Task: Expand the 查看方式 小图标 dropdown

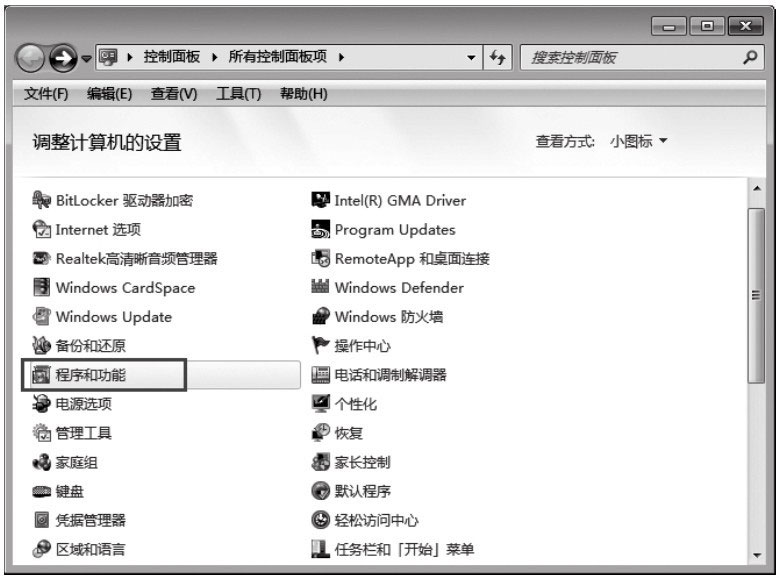Action: coord(638,142)
